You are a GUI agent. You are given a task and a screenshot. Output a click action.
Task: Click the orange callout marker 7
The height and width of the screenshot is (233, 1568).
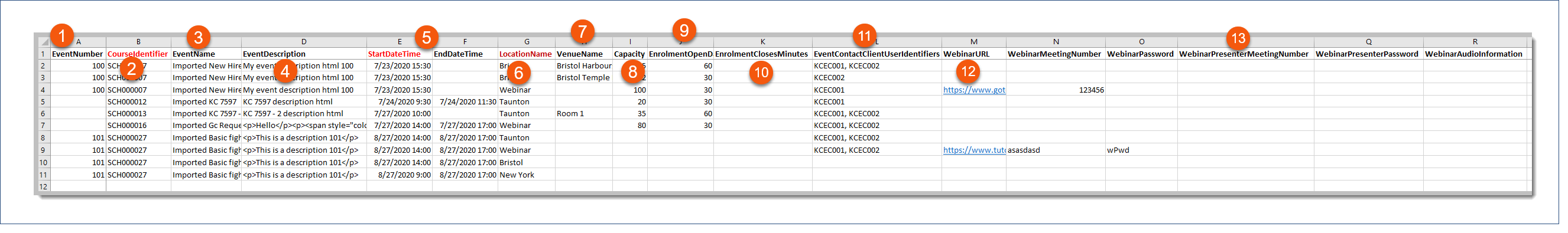tap(583, 31)
